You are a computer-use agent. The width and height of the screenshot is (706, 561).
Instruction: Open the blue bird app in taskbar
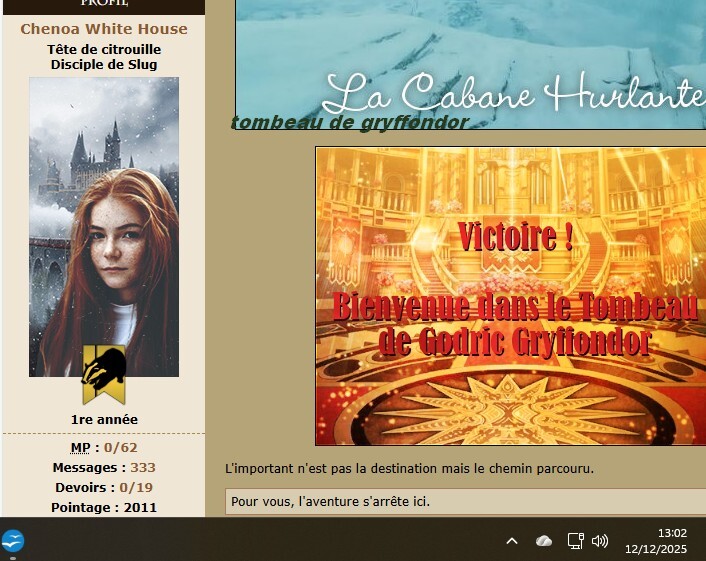tap(13, 540)
